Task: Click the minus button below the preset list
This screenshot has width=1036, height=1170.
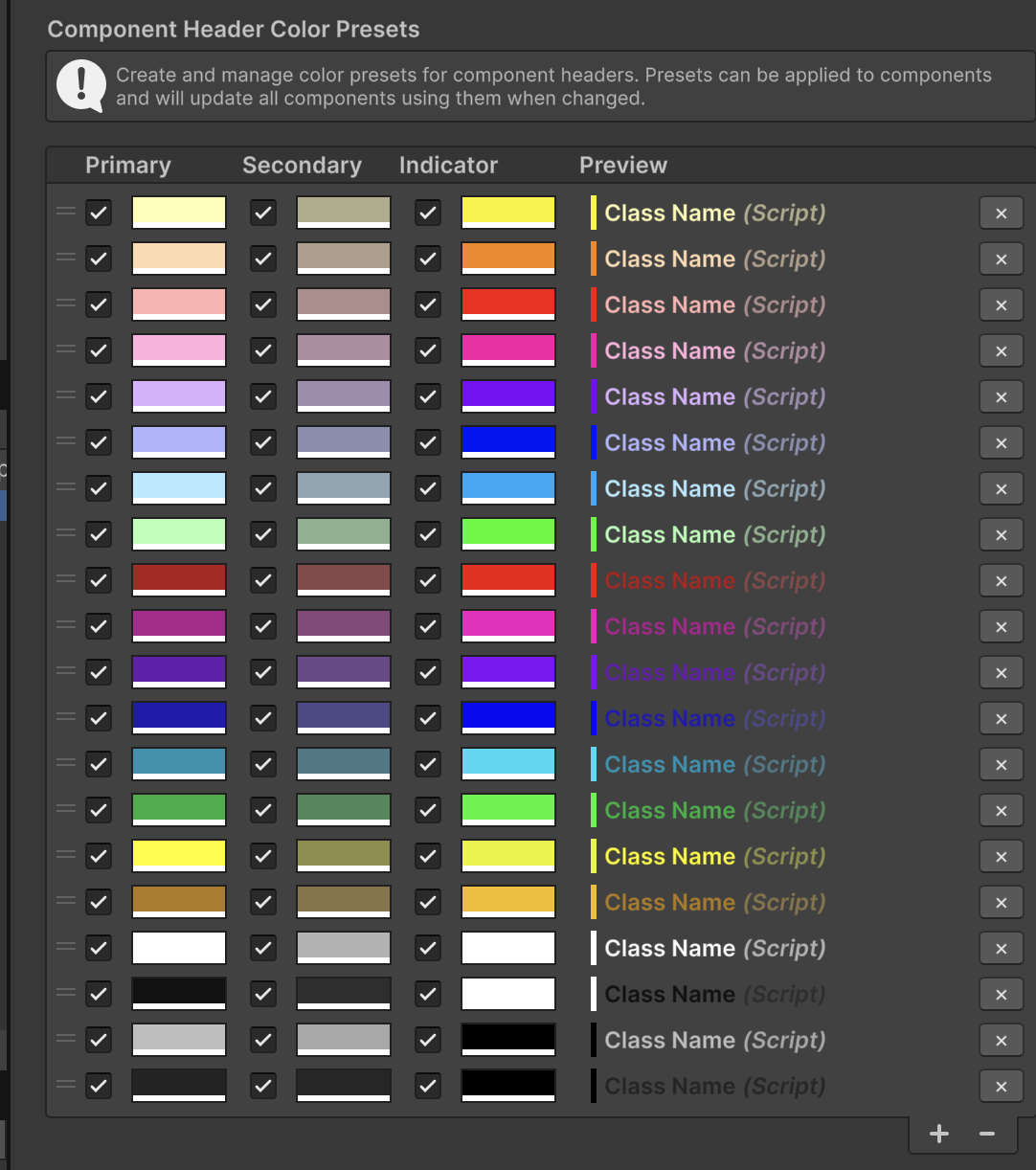Action: 986,1135
